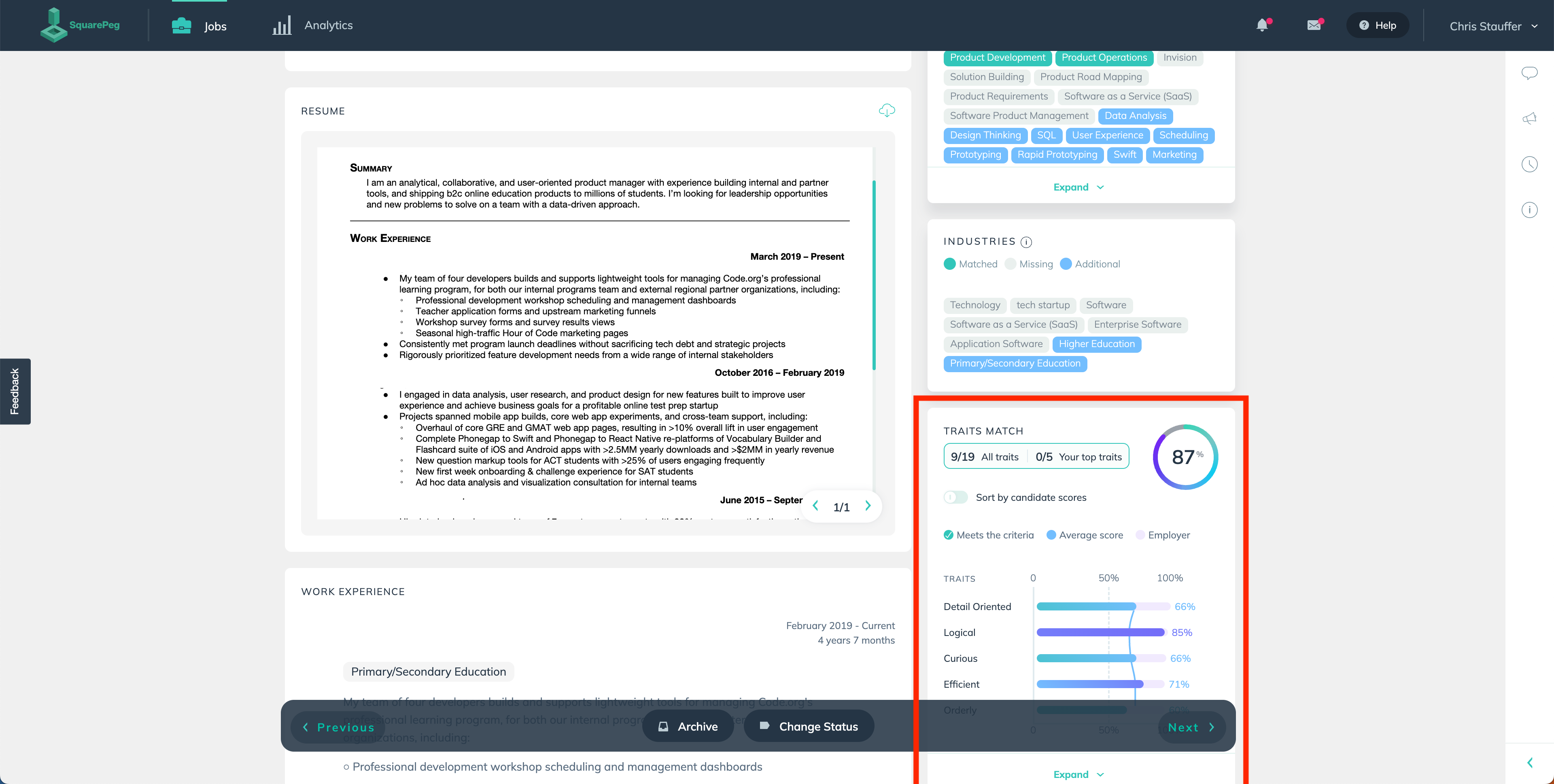This screenshot has width=1554, height=784.
Task: Open the megaphone icon in sidebar
Action: pos(1529,118)
